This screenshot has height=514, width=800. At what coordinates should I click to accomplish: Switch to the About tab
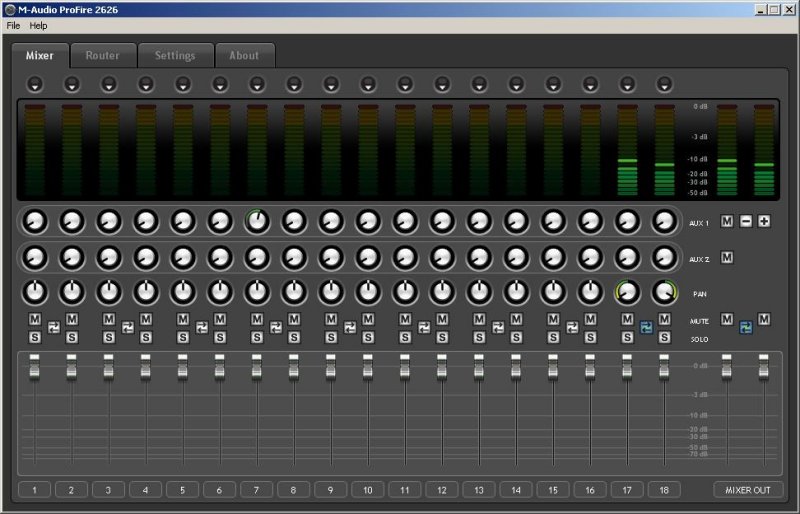point(244,55)
